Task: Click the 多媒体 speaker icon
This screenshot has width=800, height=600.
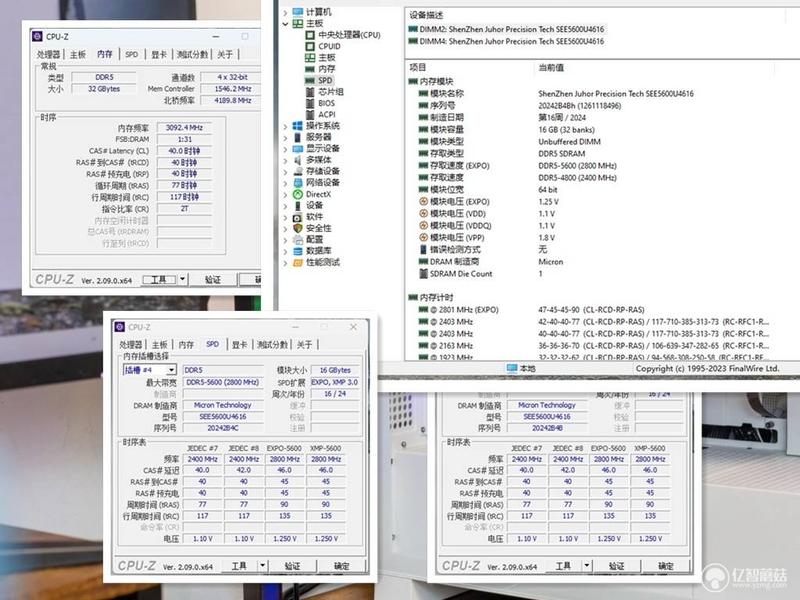Action: click(x=298, y=160)
